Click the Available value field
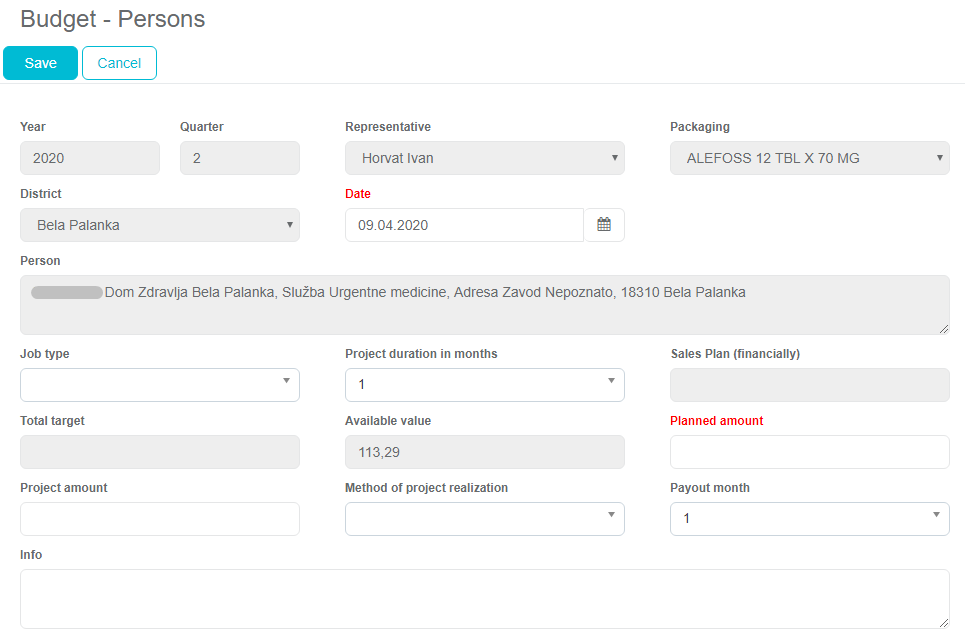965x637 pixels. (484, 452)
